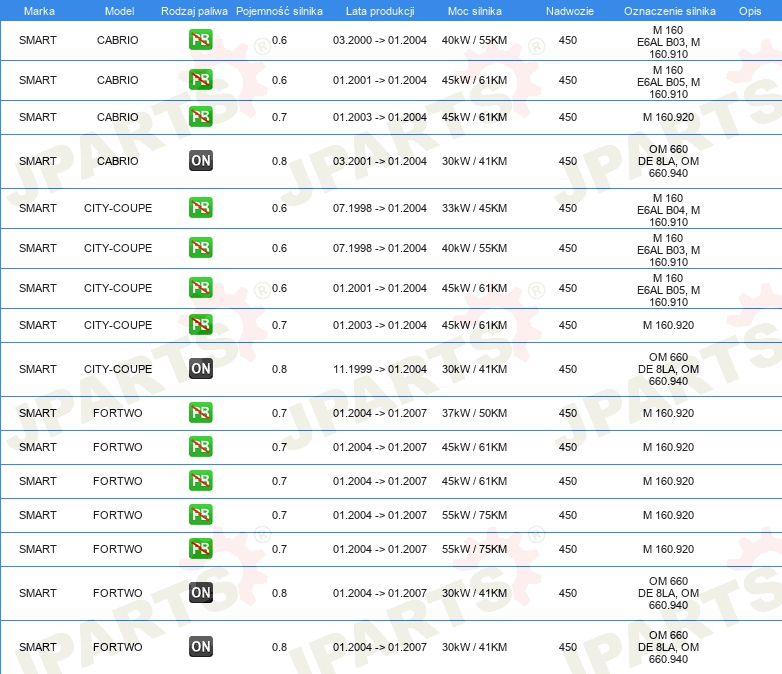Select the date range 03.2001 -> 01.2004
The height and width of the screenshot is (674, 782).
point(380,161)
